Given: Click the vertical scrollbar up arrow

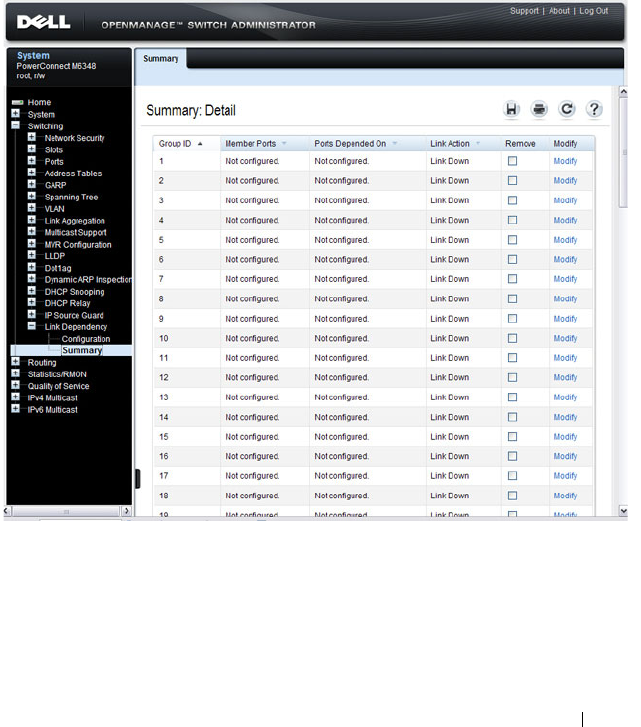Looking at the screenshot, I should pos(623,91).
